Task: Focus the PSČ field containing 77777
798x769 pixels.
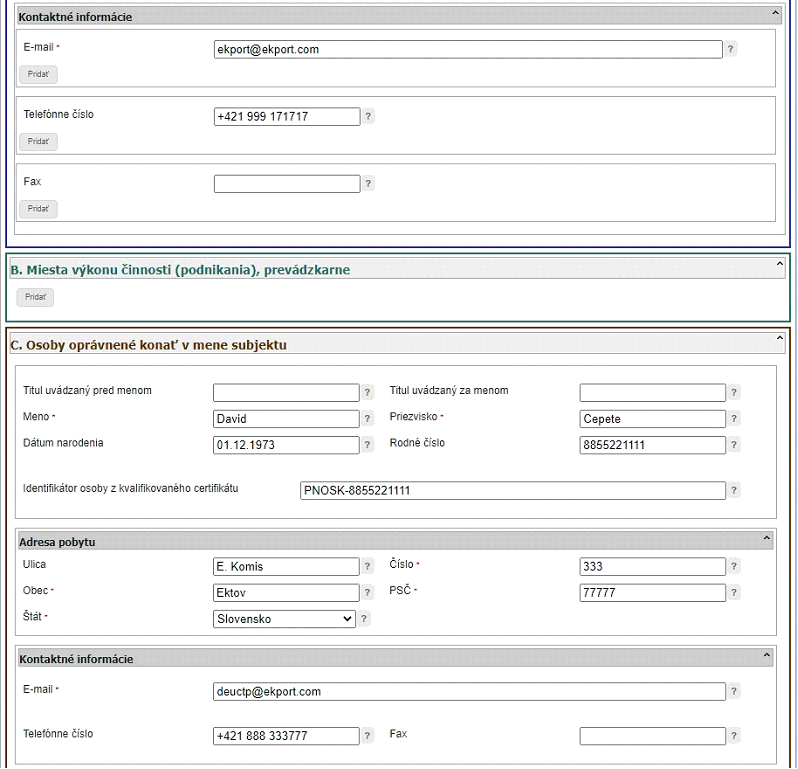Action: click(x=652, y=593)
